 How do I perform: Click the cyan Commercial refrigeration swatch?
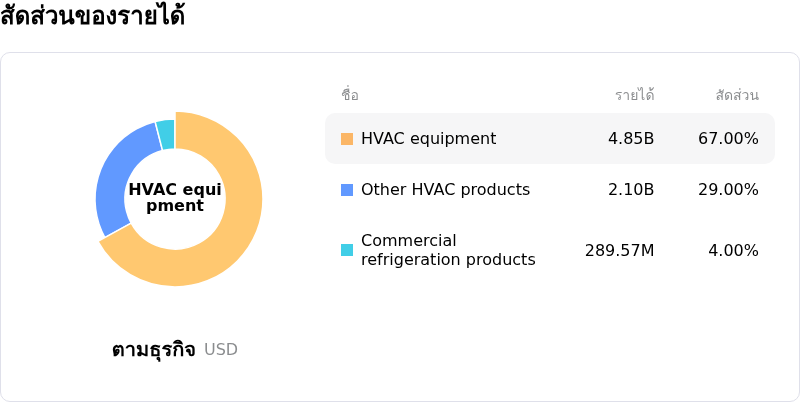point(347,250)
